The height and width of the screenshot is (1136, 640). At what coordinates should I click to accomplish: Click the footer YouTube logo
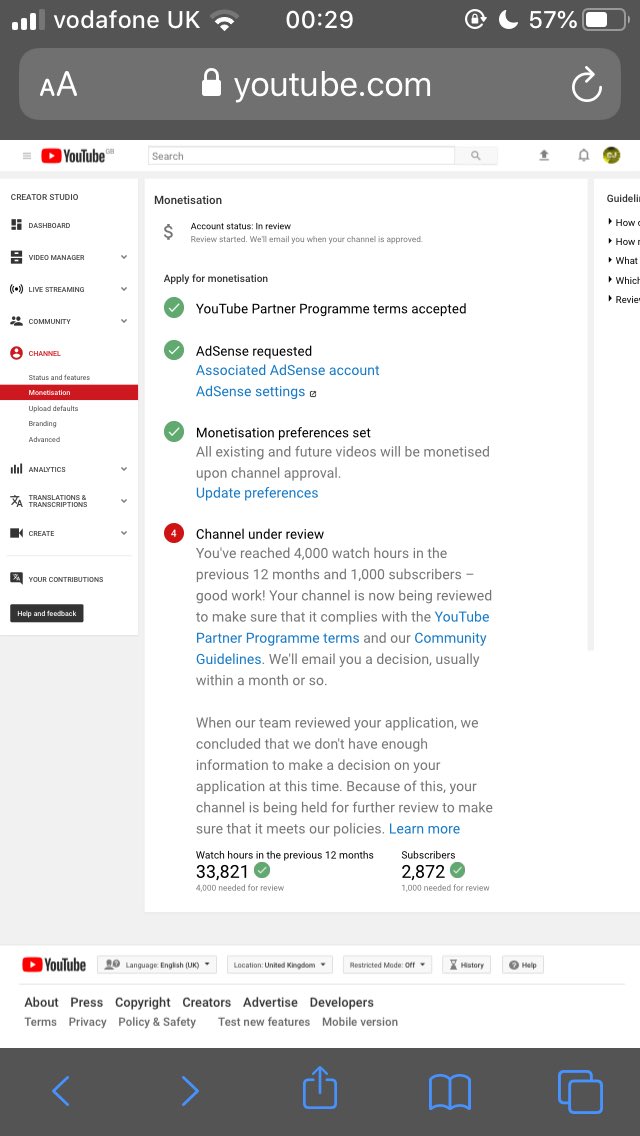point(54,964)
